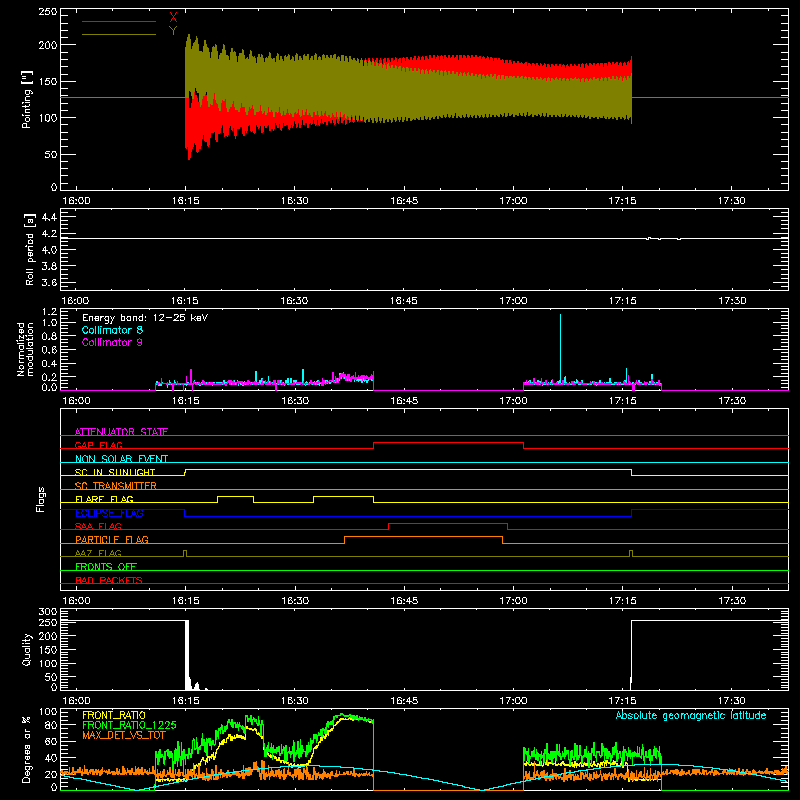Image resolution: width=800 pixels, height=800 pixels.
Task: Click the green 'FRONT_RATIO_1225' legend label
Action: click(x=129, y=725)
